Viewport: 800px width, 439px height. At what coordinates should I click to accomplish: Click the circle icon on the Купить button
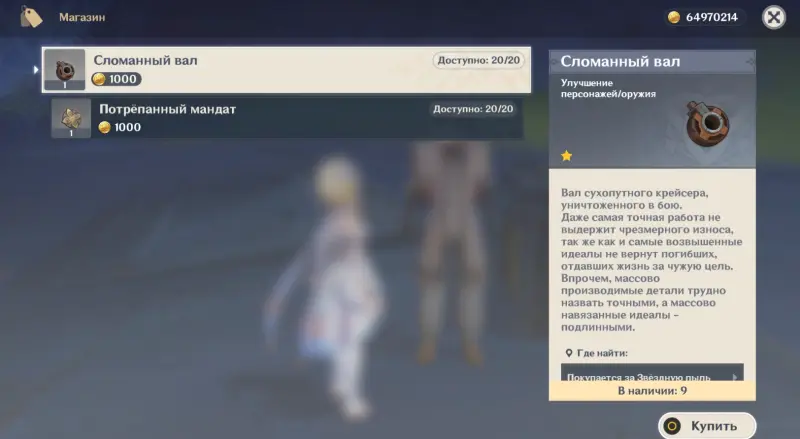[673, 426]
